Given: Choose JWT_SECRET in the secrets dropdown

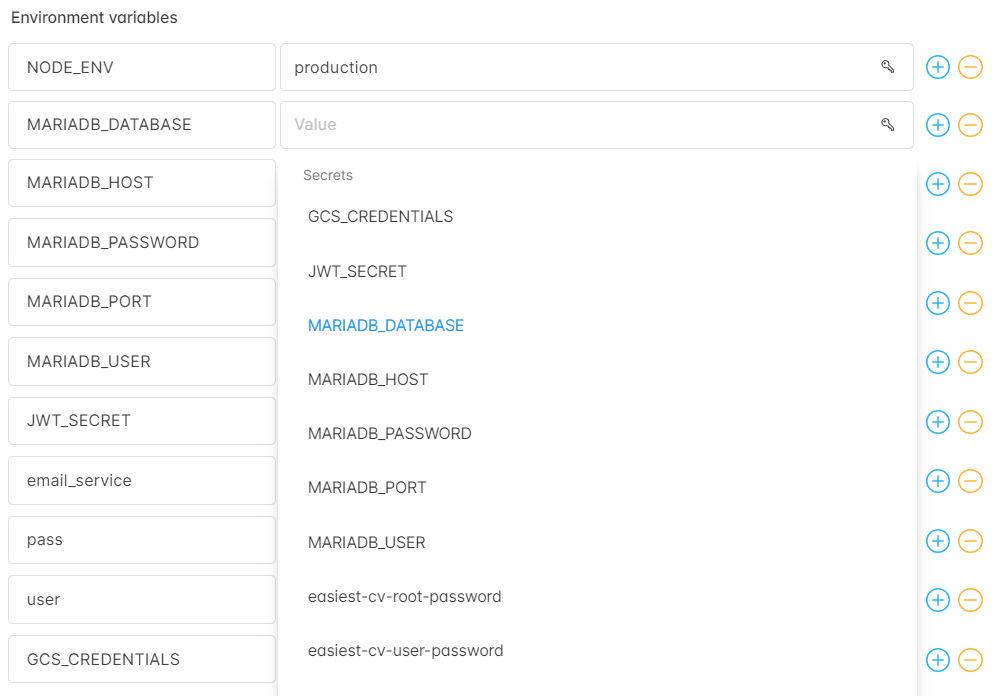Looking at the screenshot, I should pos(357,271).
